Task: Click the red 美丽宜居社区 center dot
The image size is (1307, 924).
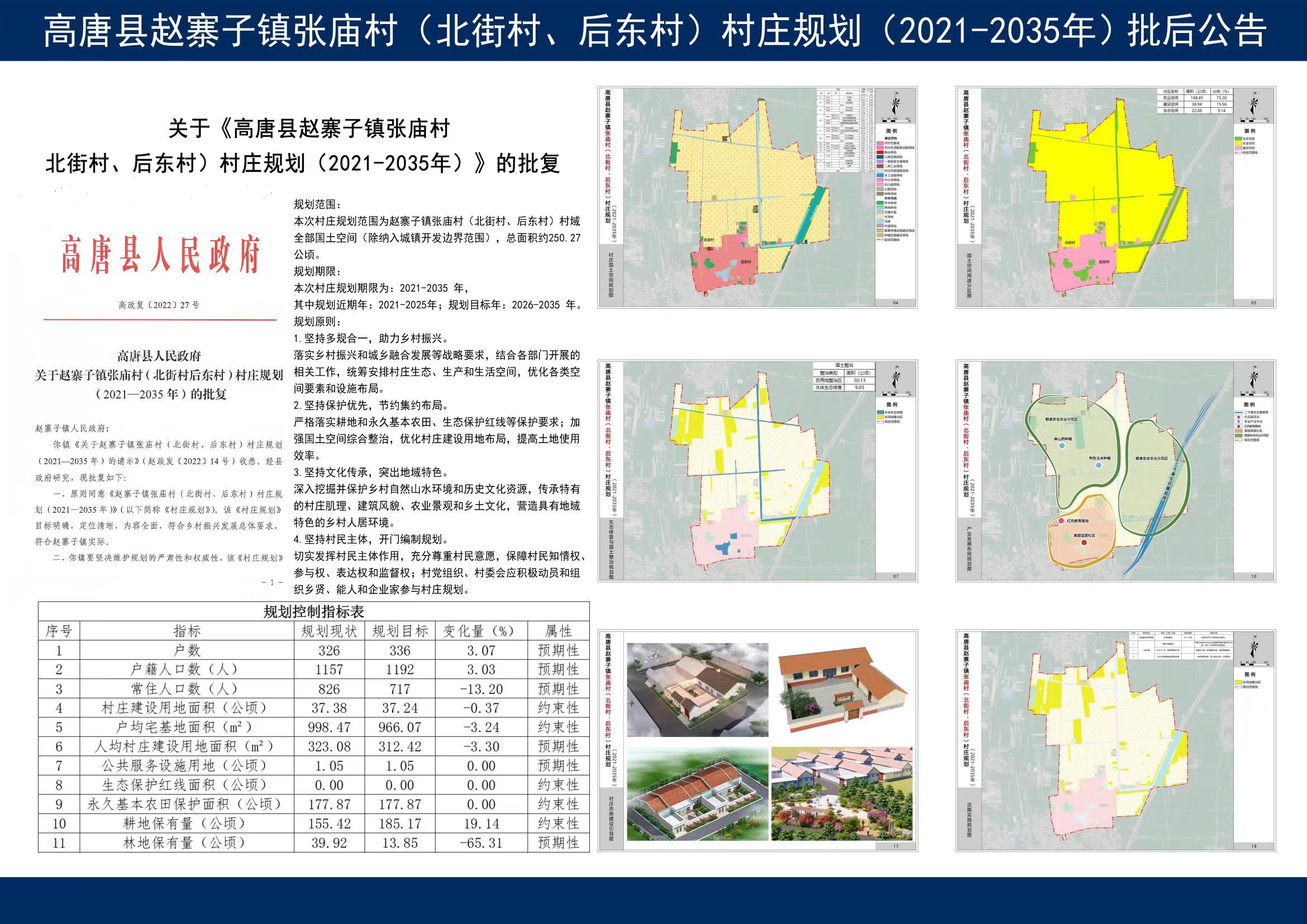Action: point(1084,542)
